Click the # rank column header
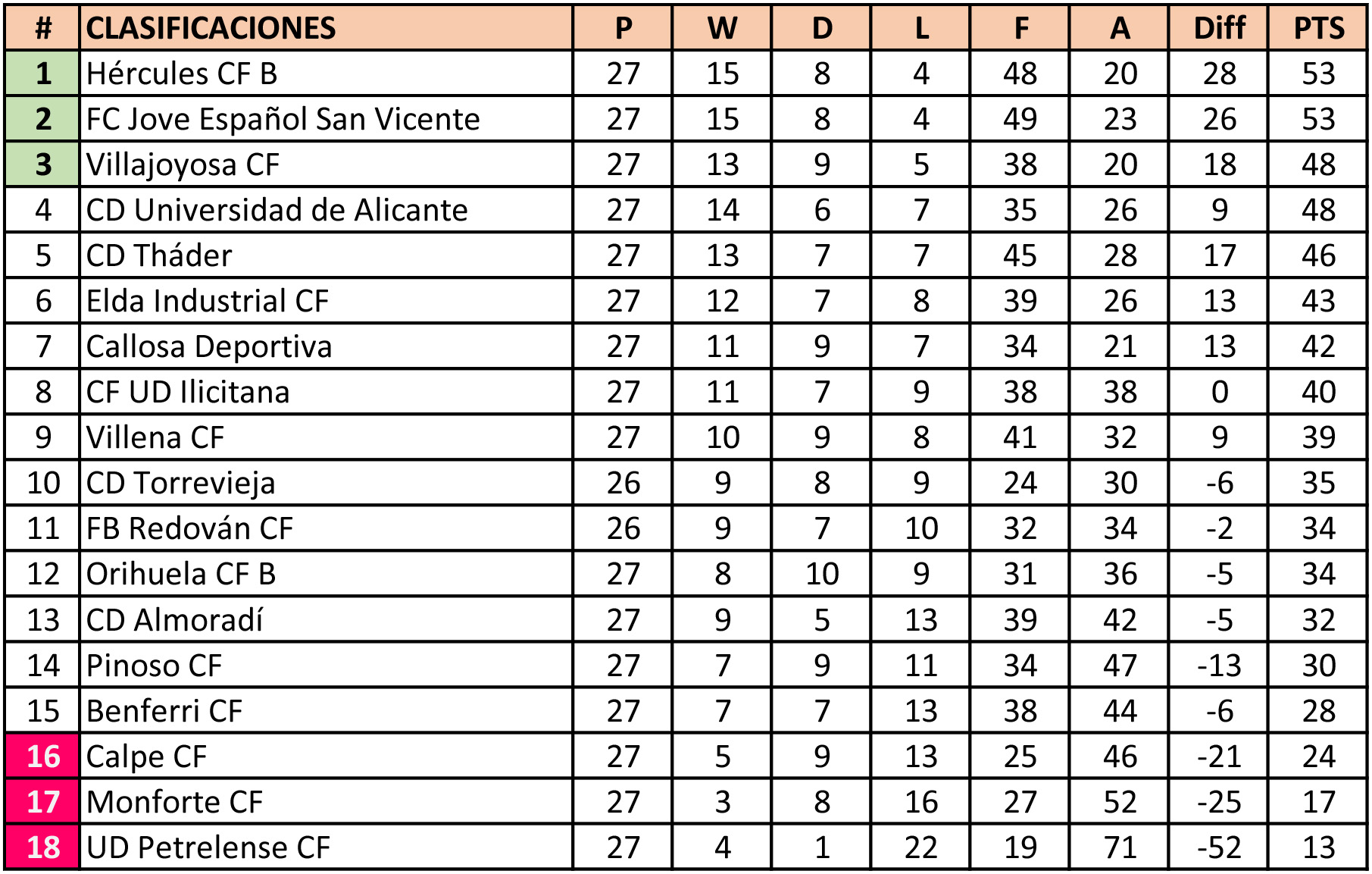Viewport: 1372px width, 874px height. tap(43, 29)
